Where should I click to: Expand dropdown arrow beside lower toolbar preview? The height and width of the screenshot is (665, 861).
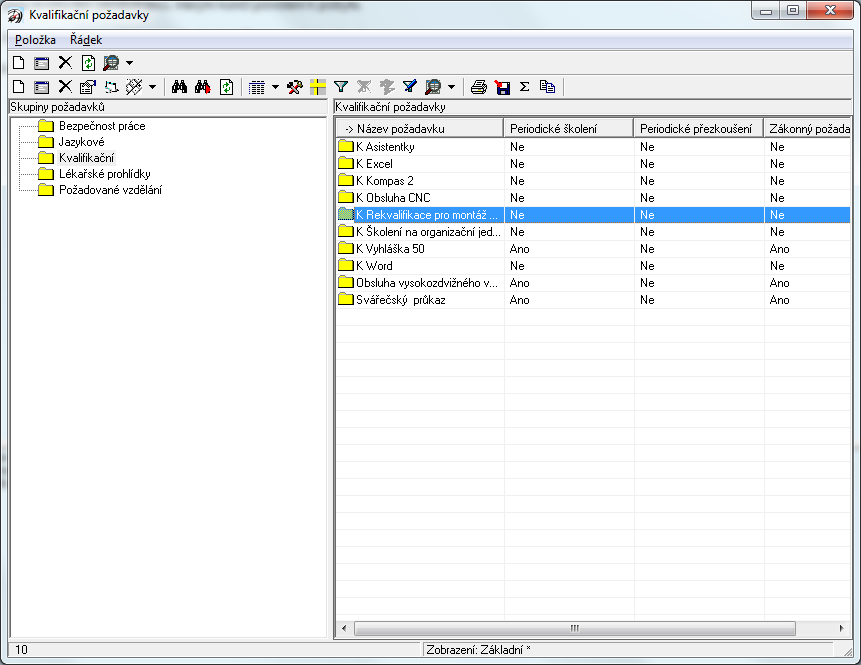pos(451,87)
